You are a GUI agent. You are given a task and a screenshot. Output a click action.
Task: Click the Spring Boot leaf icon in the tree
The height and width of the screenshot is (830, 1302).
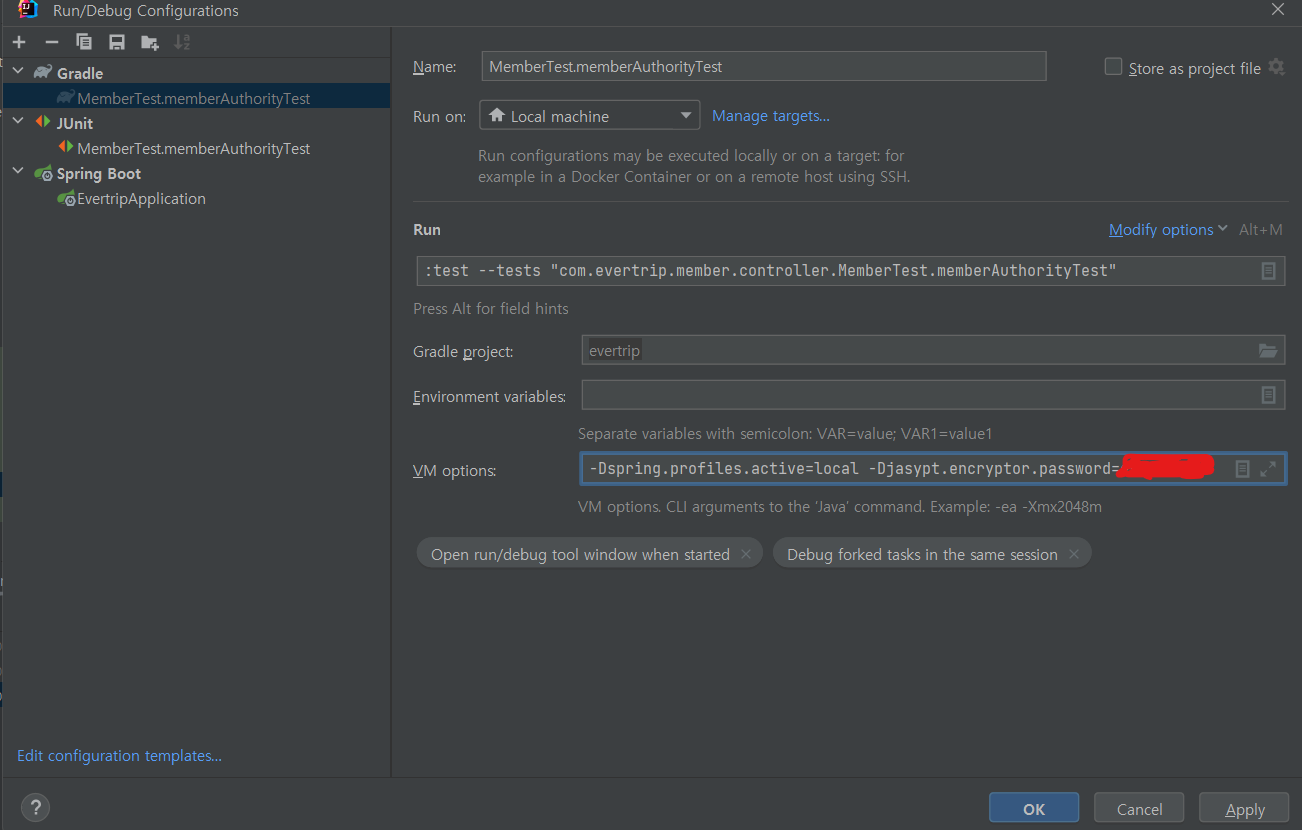[43, 173]
